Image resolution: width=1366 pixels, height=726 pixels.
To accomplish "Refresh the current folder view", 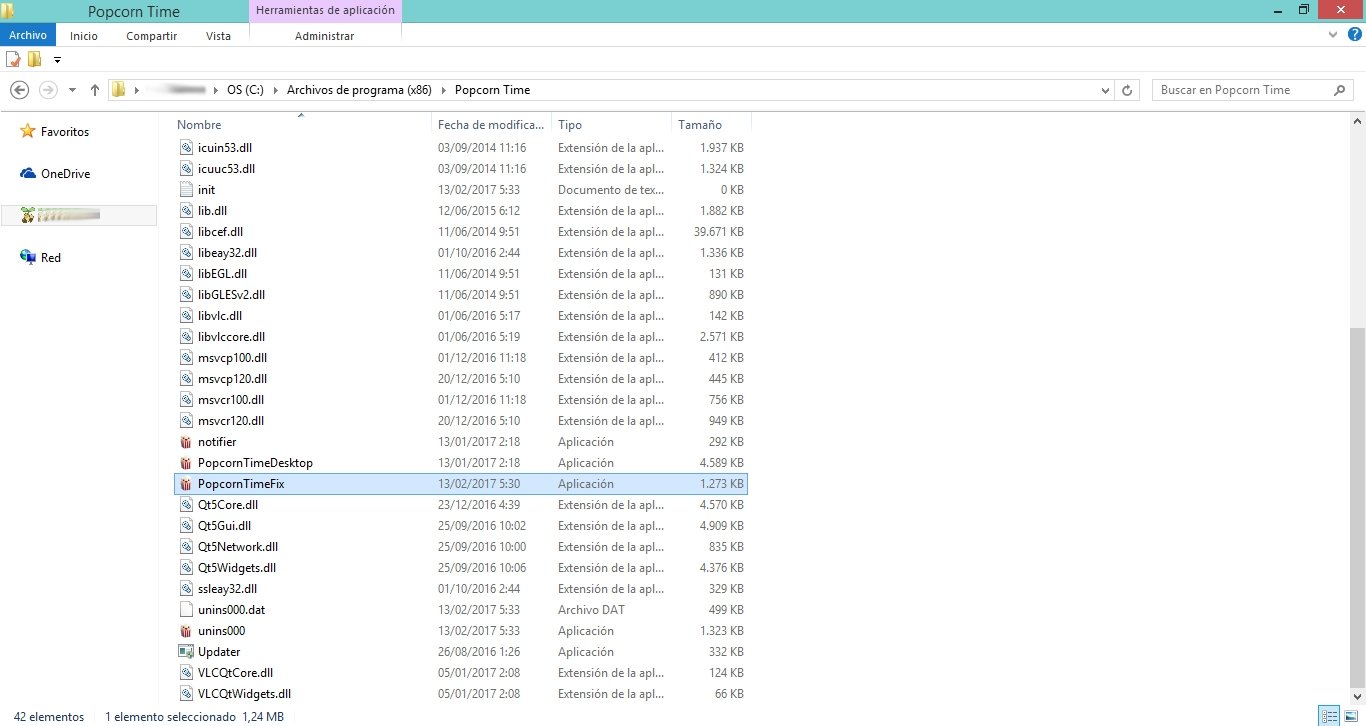I will click(x=1128, y=90).
